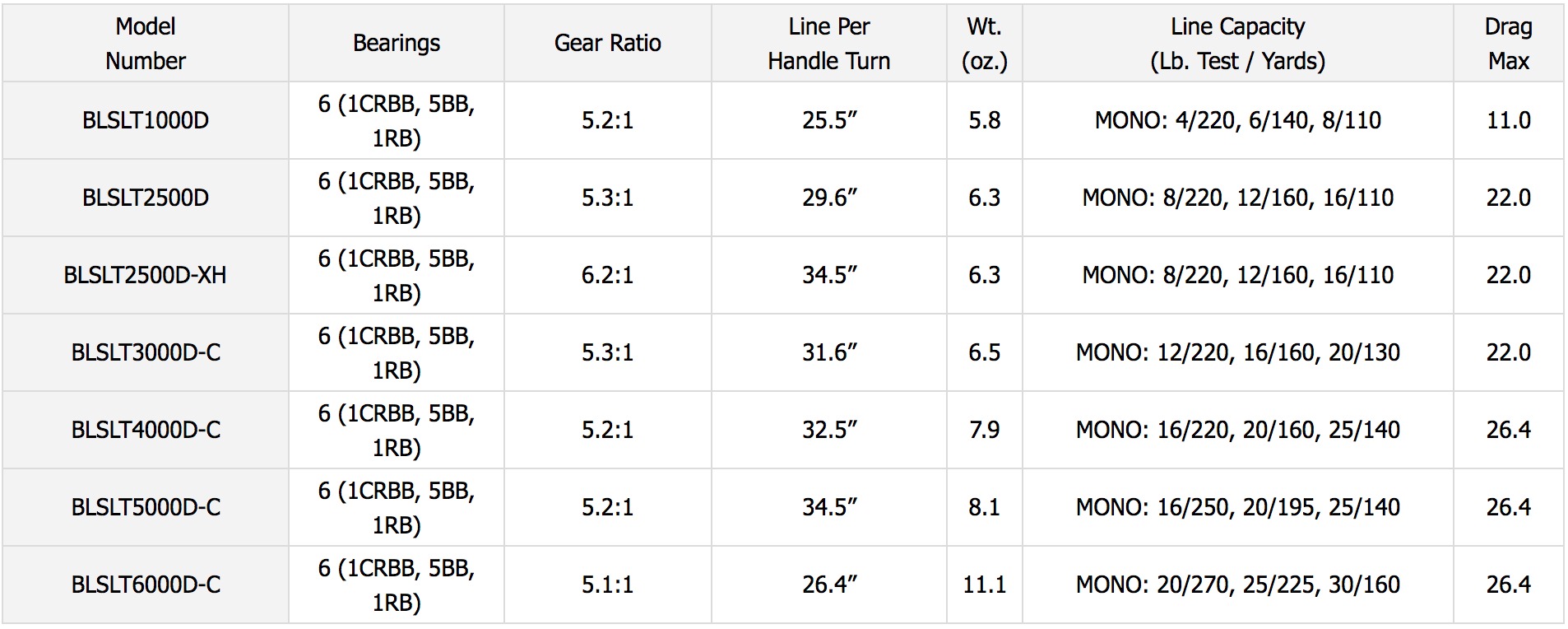Click the 25.5" line per turn cell
The height and width of the screenshot is (629, 1568).
pyautogui.click(x=828, y=121)
